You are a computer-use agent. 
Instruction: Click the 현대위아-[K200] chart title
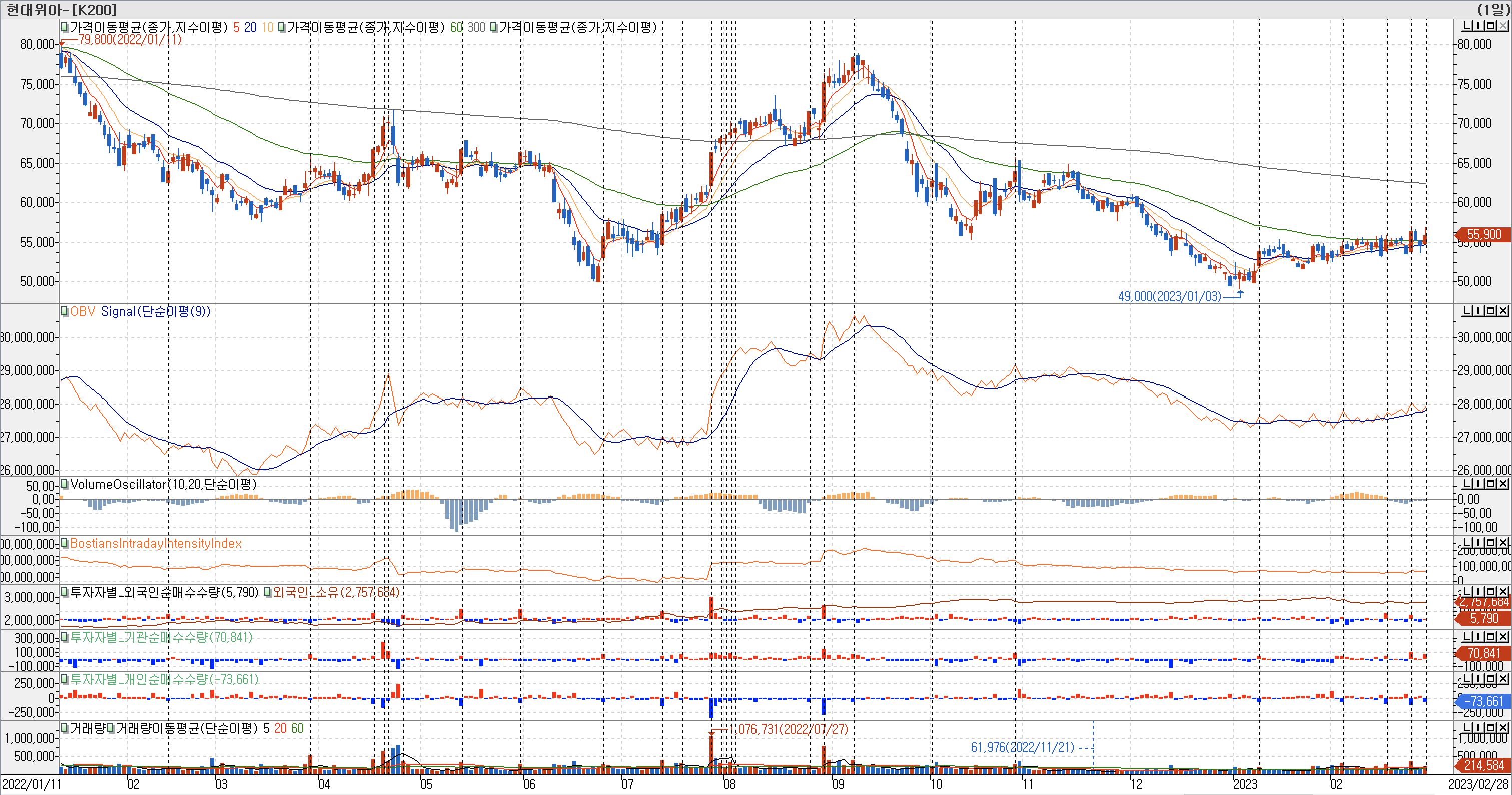[x=61, y=10]
